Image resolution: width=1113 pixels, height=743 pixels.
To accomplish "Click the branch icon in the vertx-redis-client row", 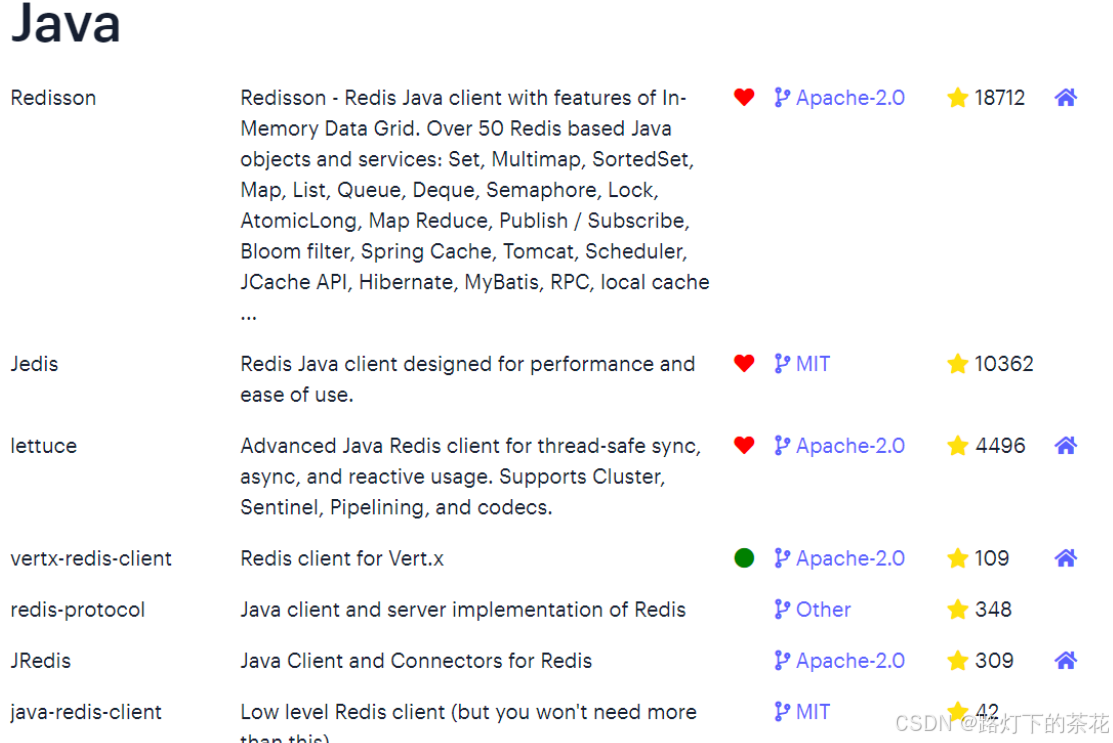I will (782, 558).
